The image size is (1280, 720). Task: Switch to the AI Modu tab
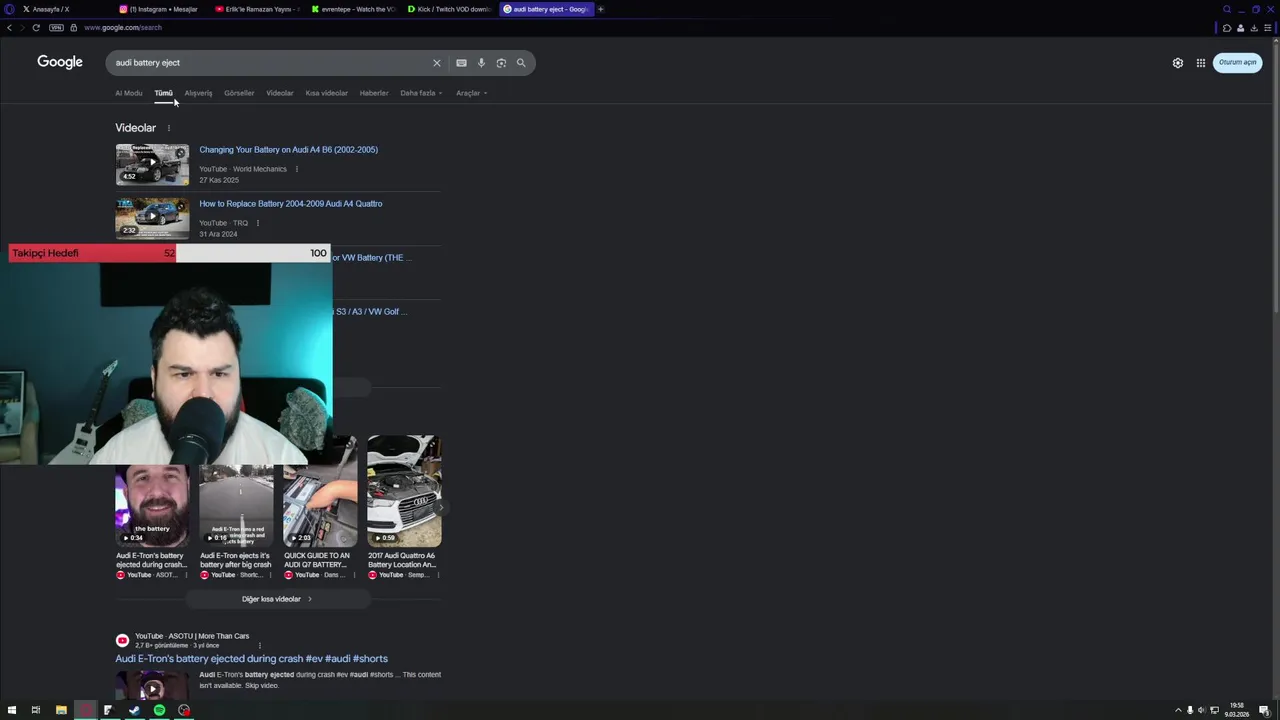point(129,93)
